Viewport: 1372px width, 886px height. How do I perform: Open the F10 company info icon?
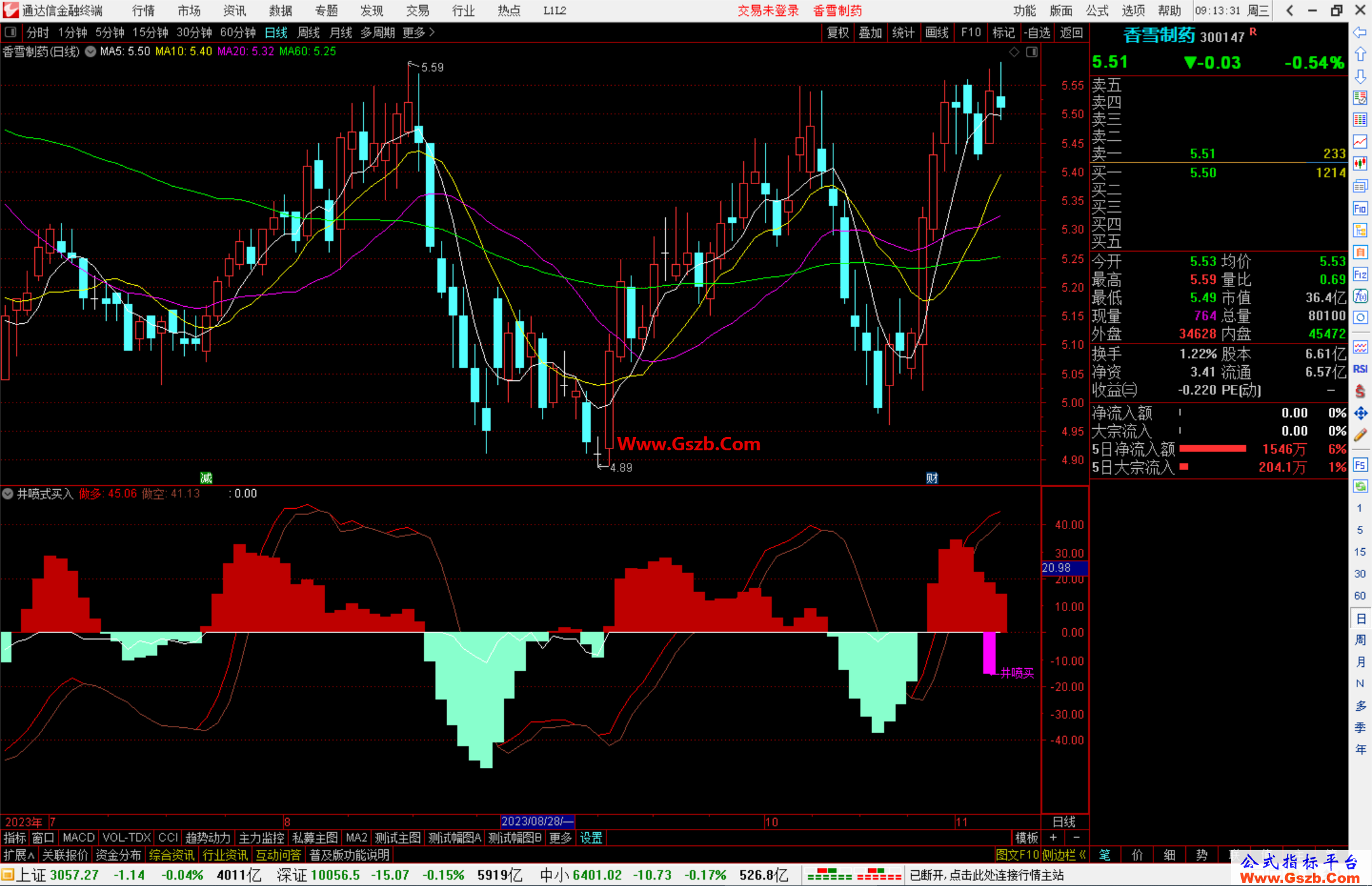coord(1360,208)
